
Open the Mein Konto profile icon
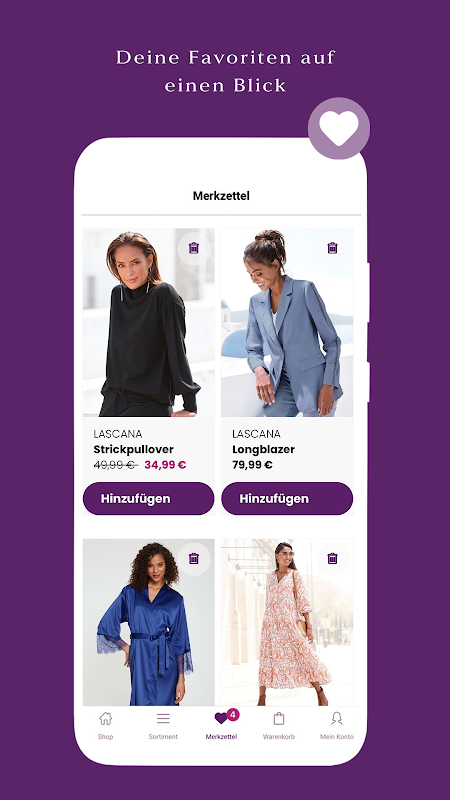(x=336, y=718)
